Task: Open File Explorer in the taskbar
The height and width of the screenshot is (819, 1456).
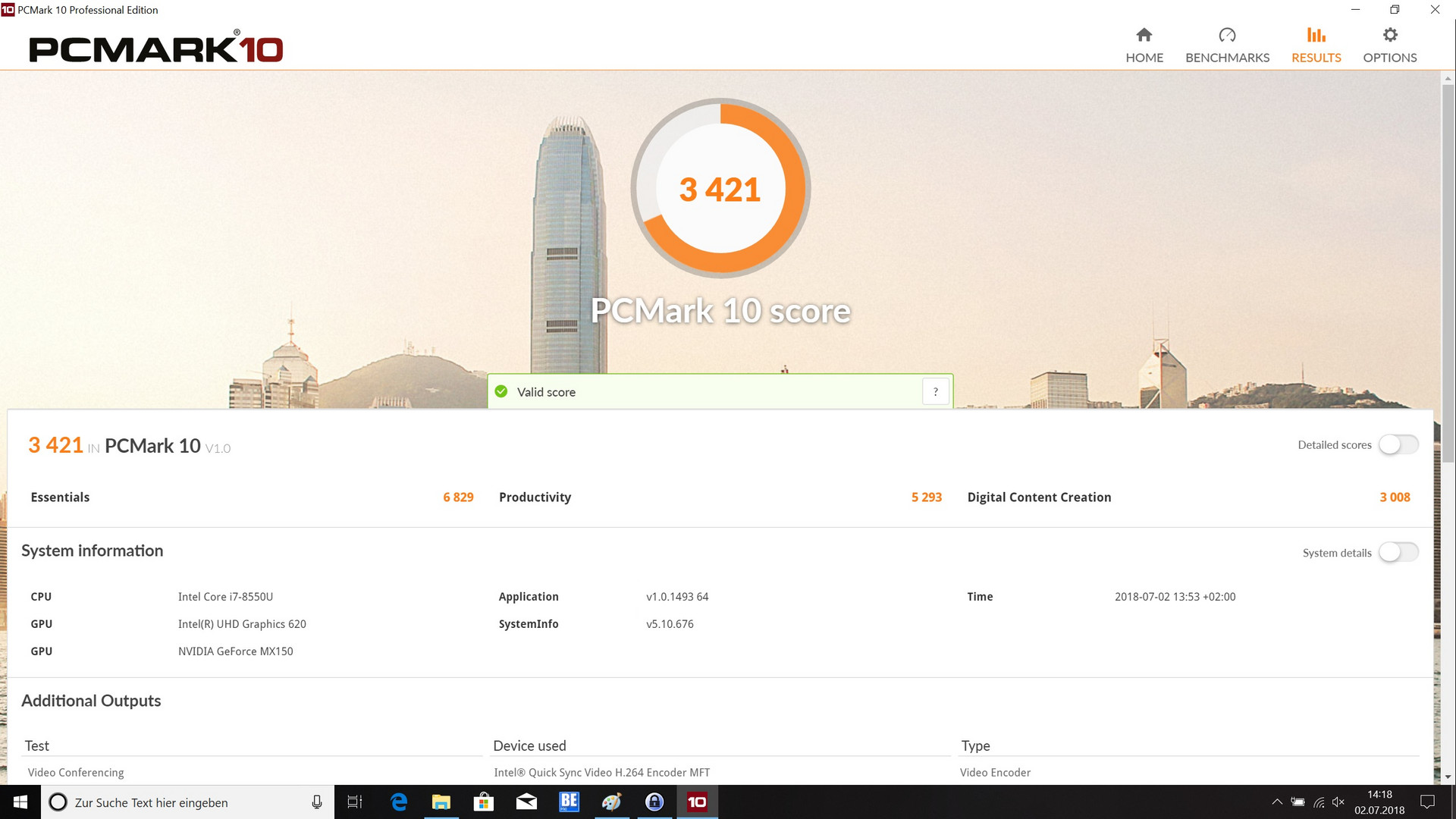Action: point(441,802)
